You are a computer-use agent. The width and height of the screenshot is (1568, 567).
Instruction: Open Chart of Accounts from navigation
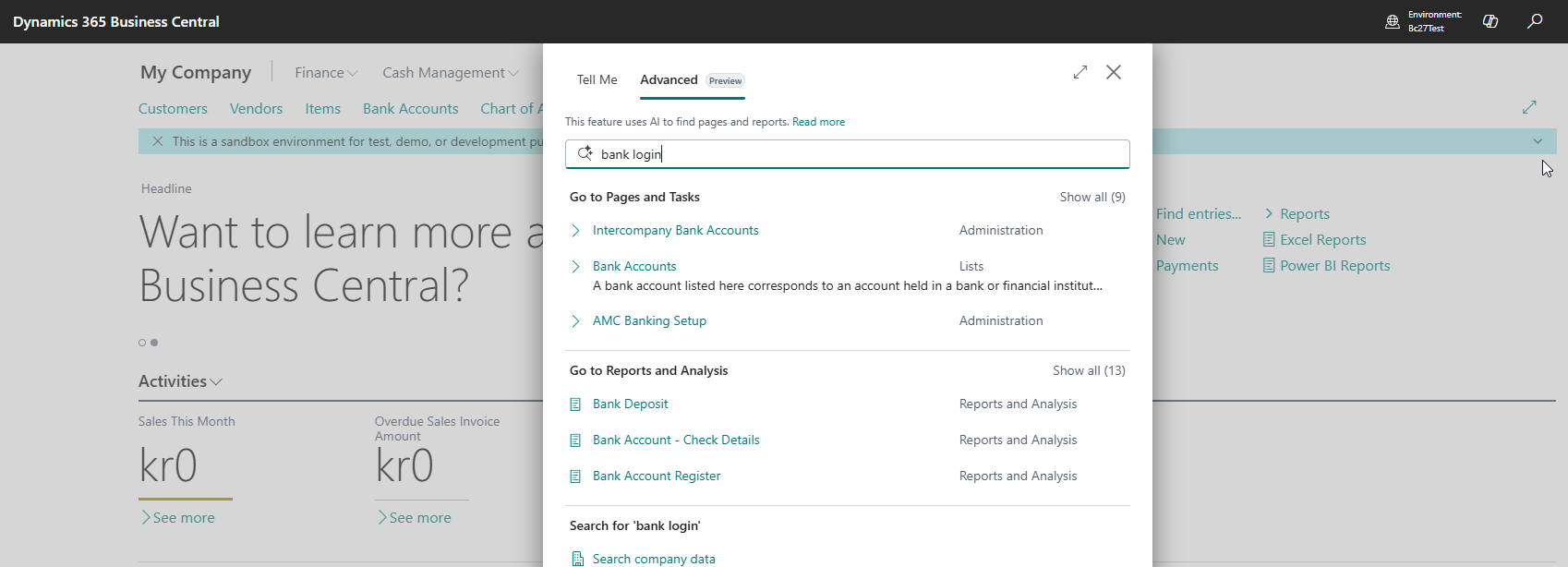point(512,108)
